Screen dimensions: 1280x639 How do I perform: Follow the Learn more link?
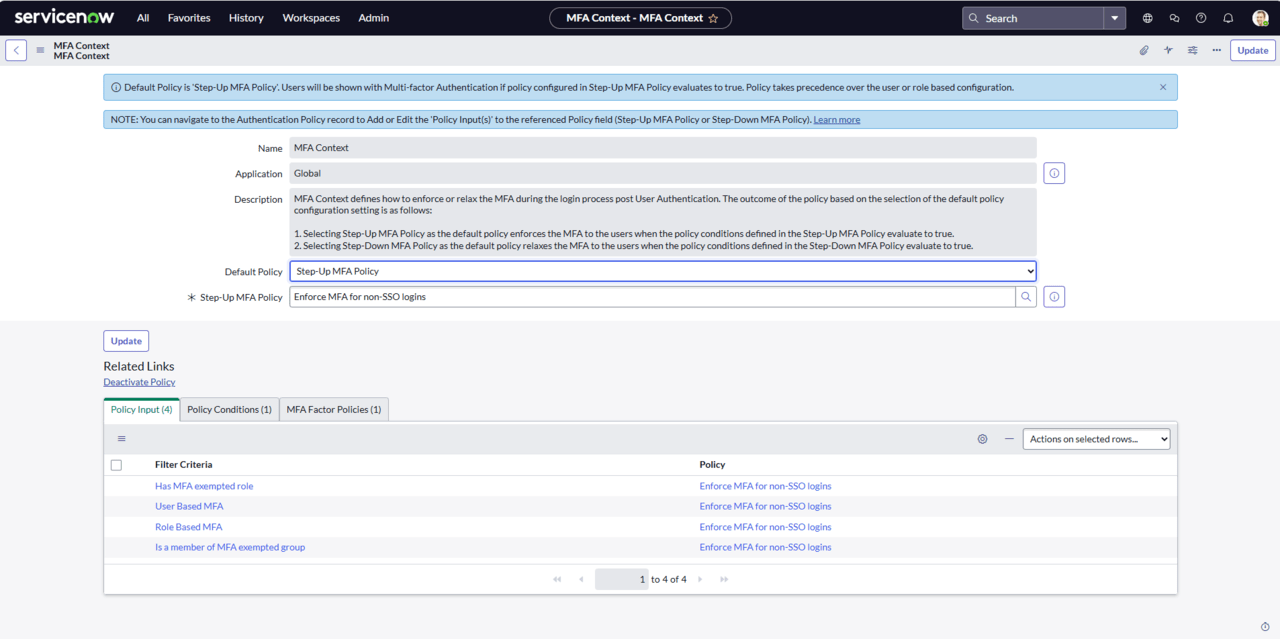pyautogui.click(x=837, y=120)
